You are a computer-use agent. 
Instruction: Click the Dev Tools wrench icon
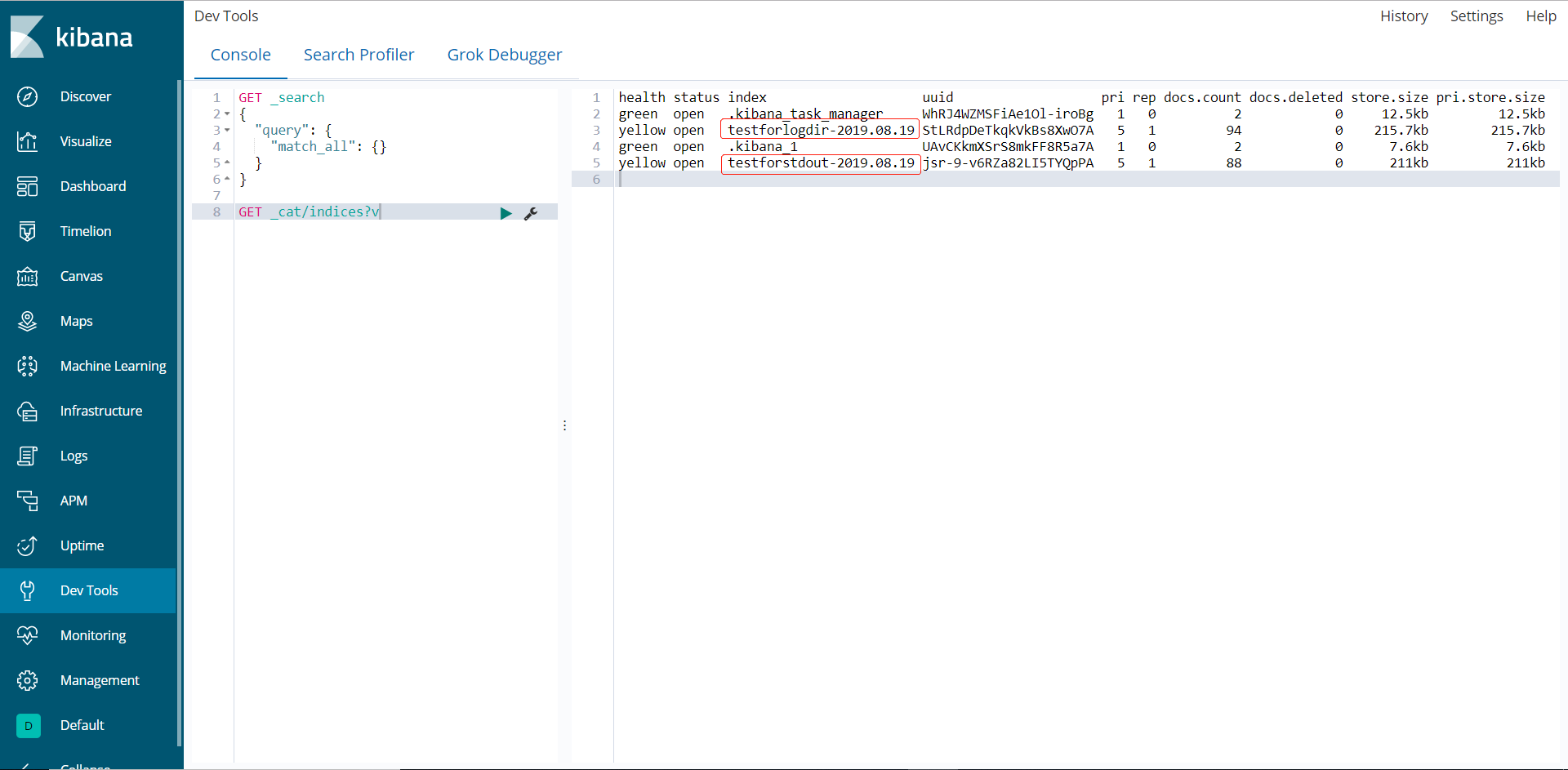(27, 590)
